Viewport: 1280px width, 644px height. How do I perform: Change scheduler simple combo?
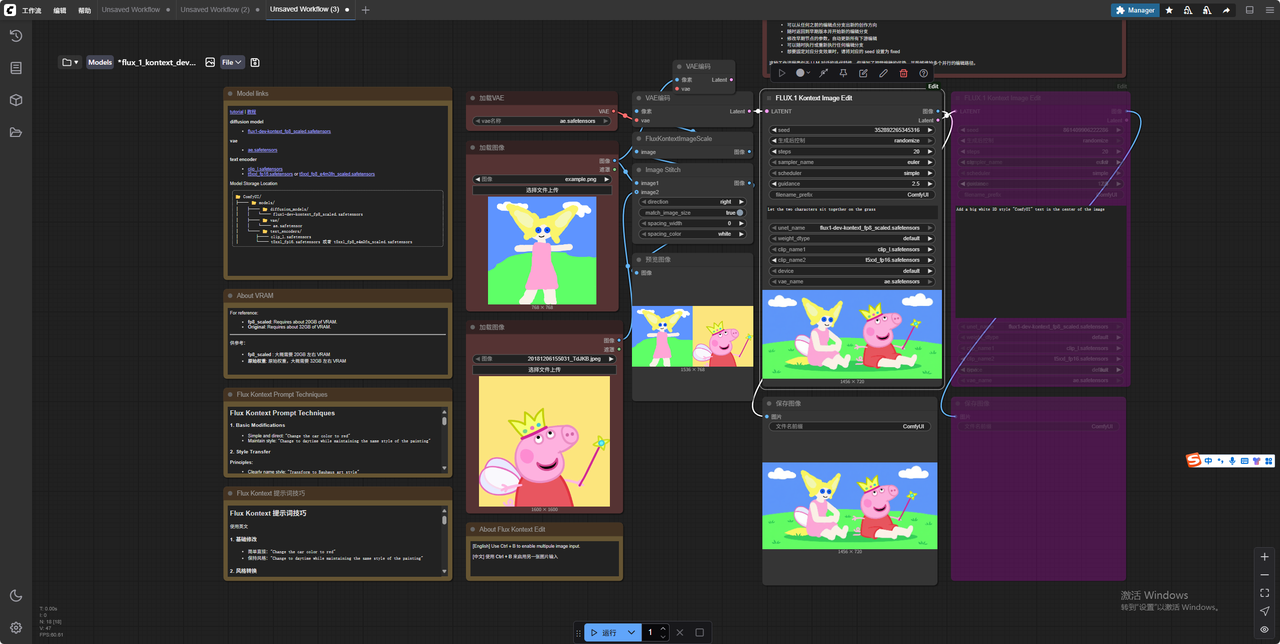click(x=854, y=173)
